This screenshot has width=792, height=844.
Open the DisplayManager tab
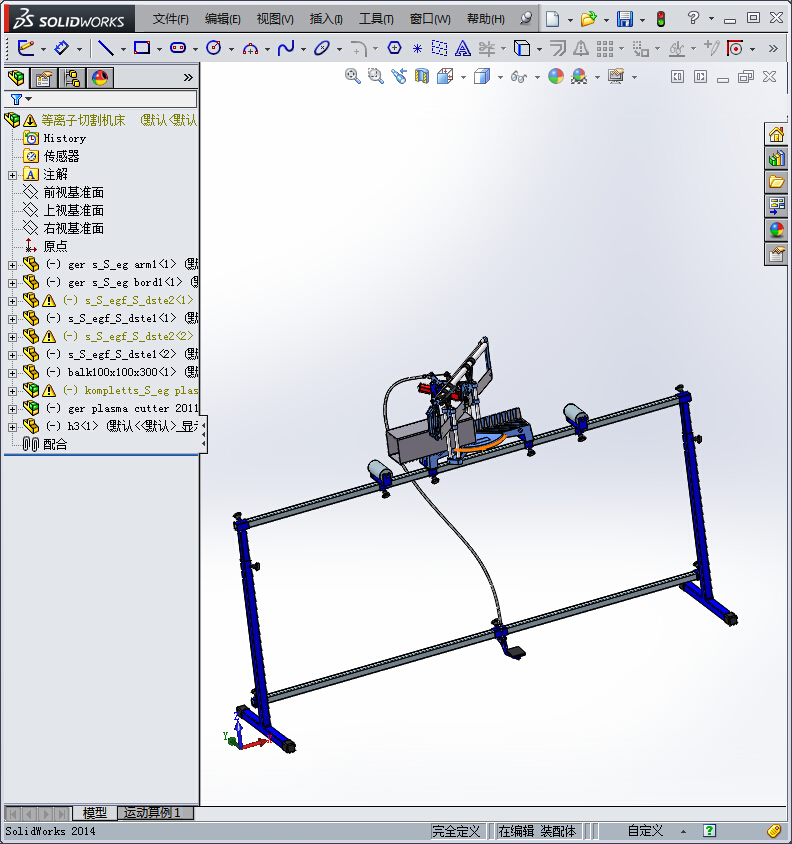(x=100, y=78)
